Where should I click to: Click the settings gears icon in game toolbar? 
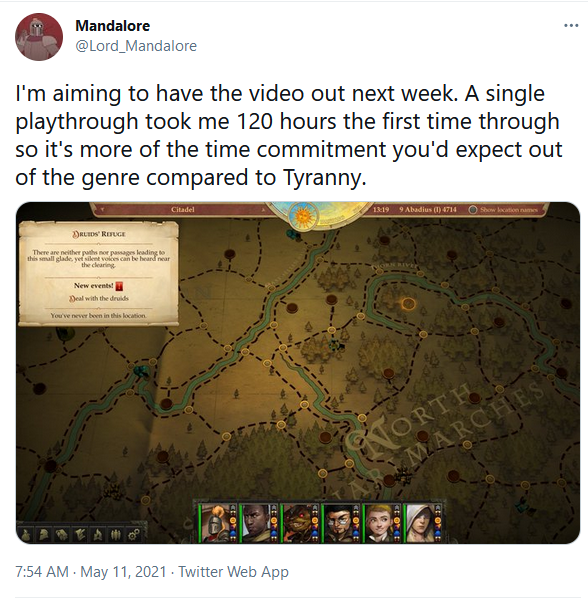pos(134,535)
